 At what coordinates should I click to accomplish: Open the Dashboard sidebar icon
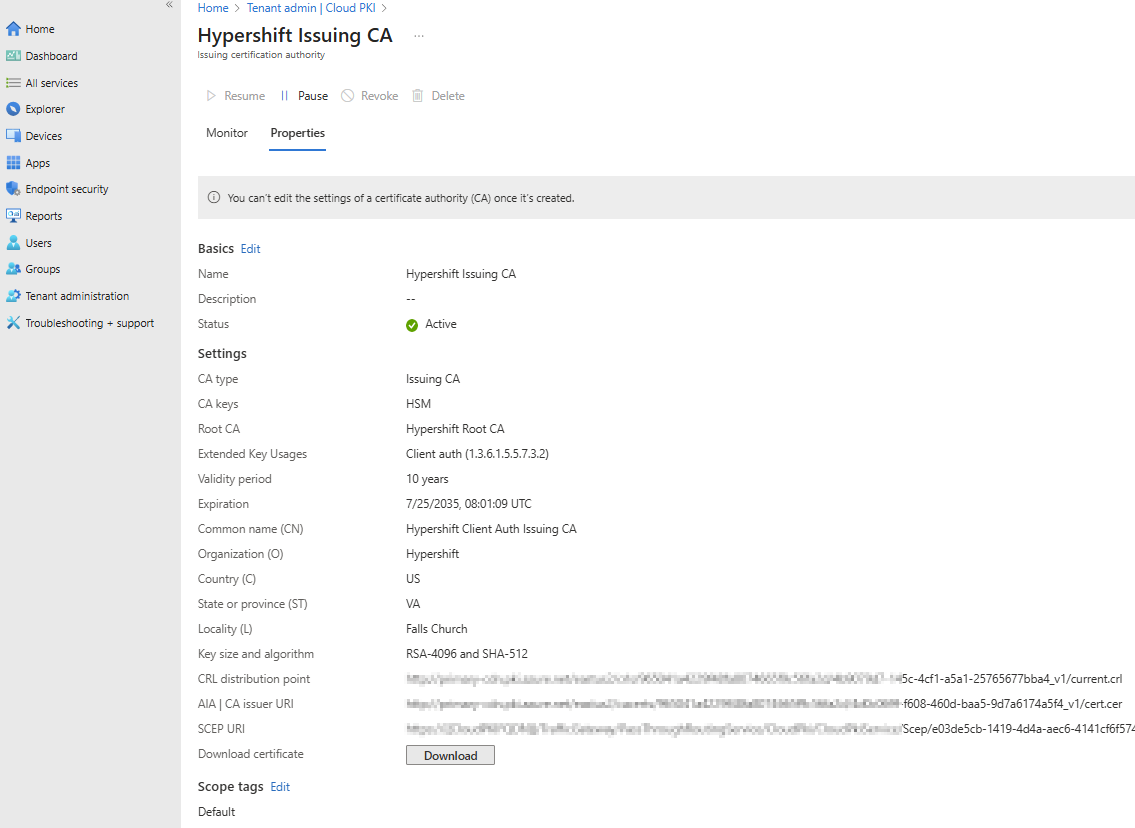pos(13,56)
